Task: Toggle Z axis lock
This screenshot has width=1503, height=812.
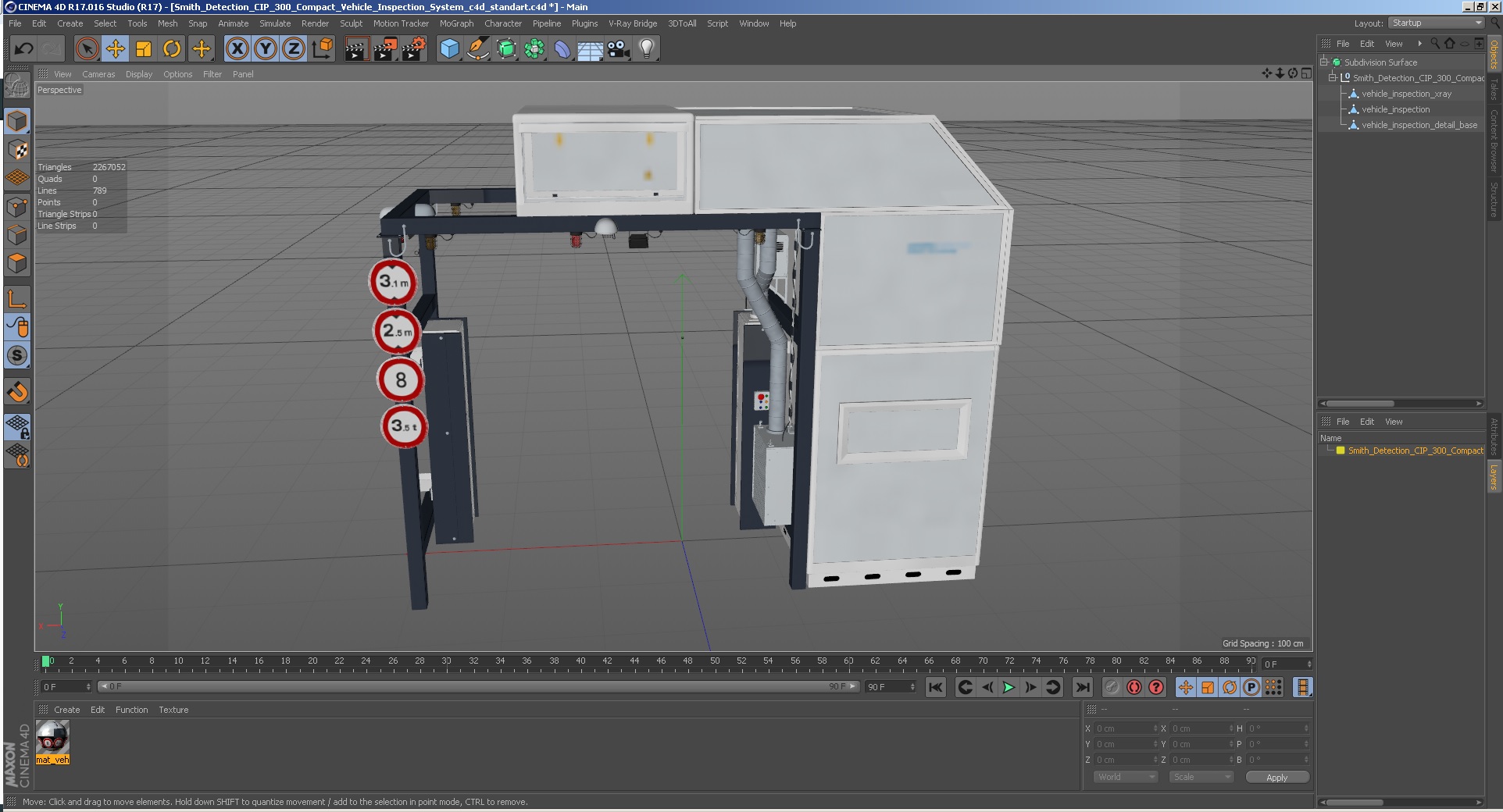Action: click(x=294, y=49)
